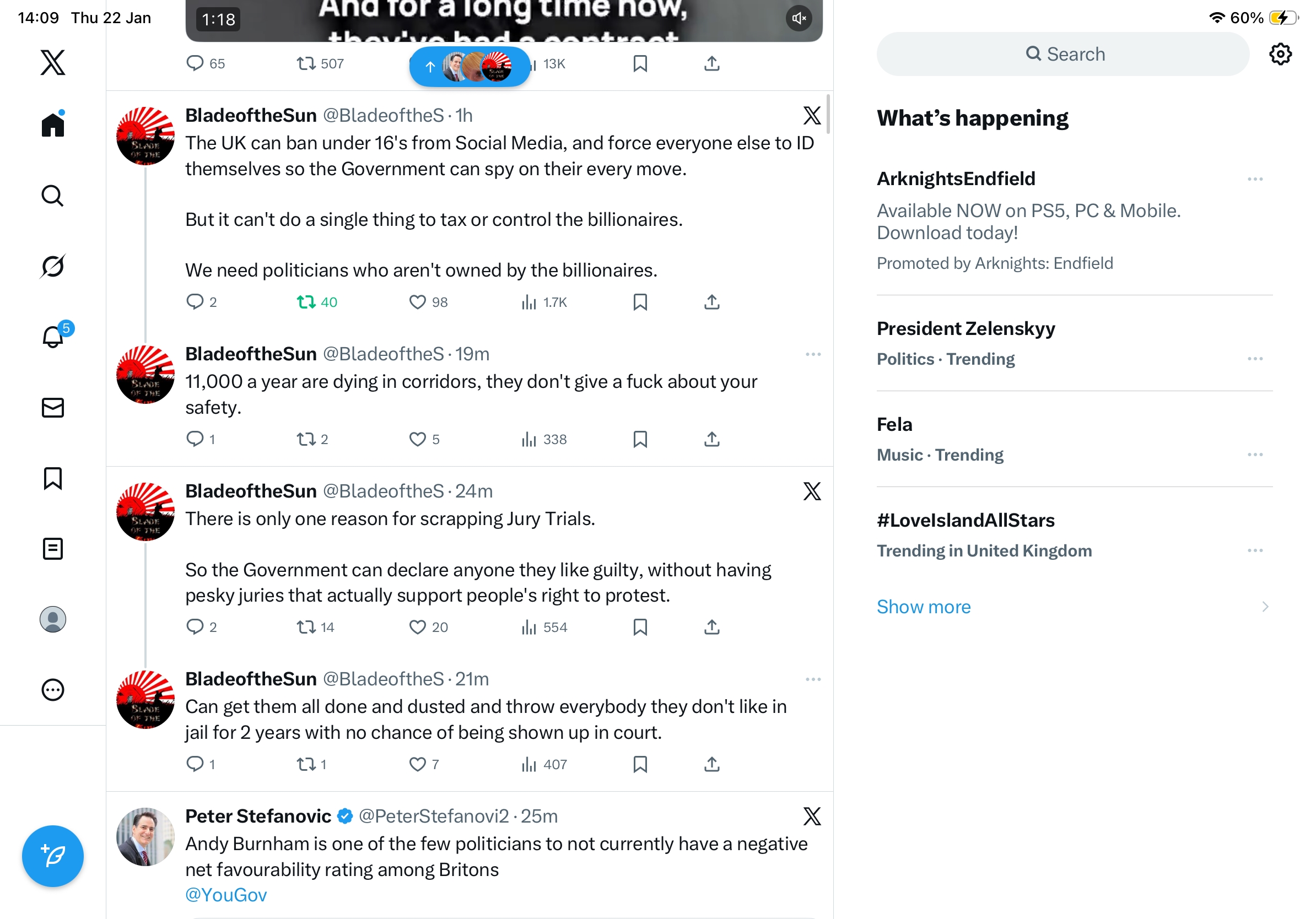The image size is (1316, 919).
Task: Bookmark the Jury Trials tweet
Action: pyautogui.click(x=640, y=628)
